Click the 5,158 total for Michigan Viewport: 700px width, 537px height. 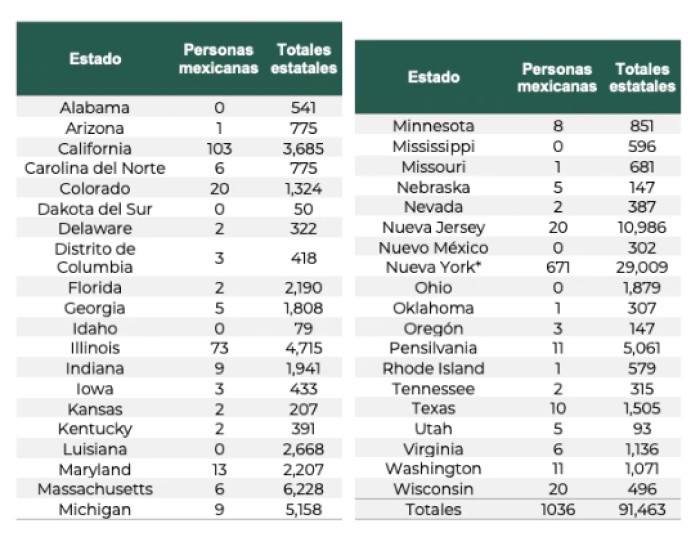point(302,510)
